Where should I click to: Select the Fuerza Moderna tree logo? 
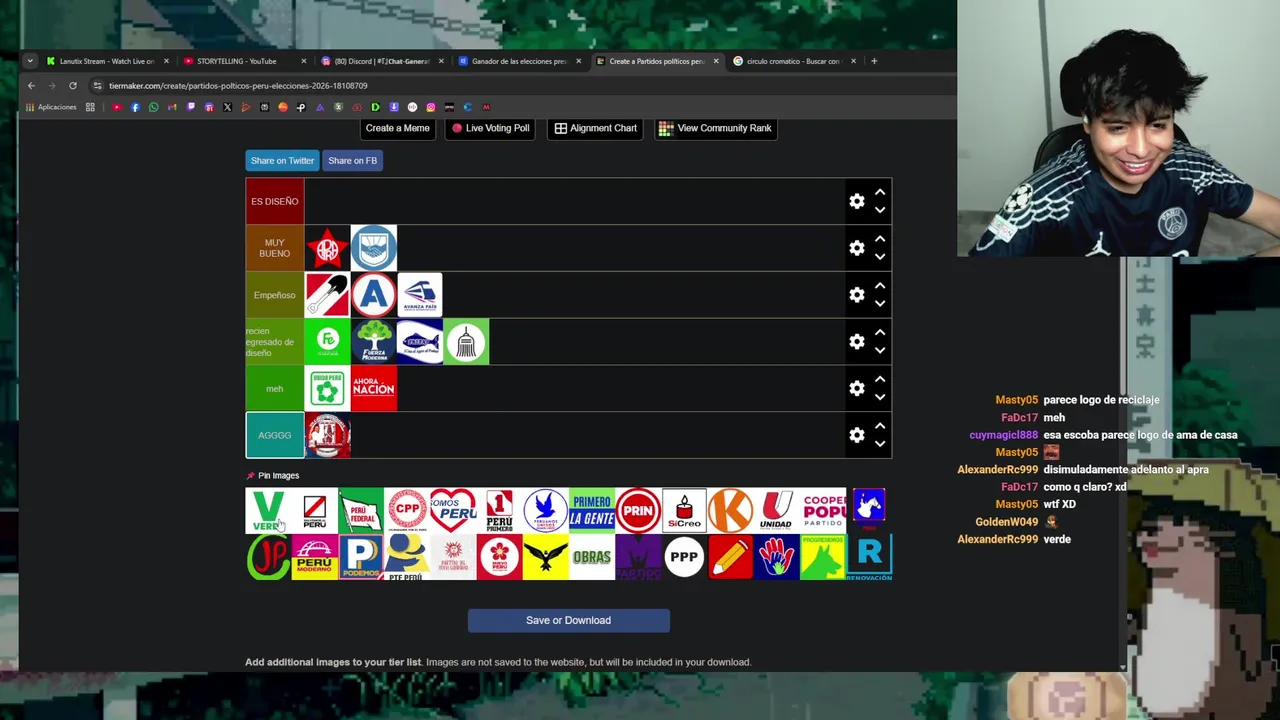coord(374,341)
